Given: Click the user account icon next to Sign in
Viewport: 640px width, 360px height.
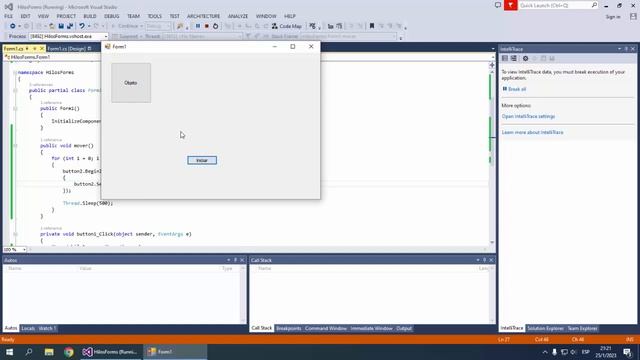Looking at the screenshot, I should (x=633, y=16).
